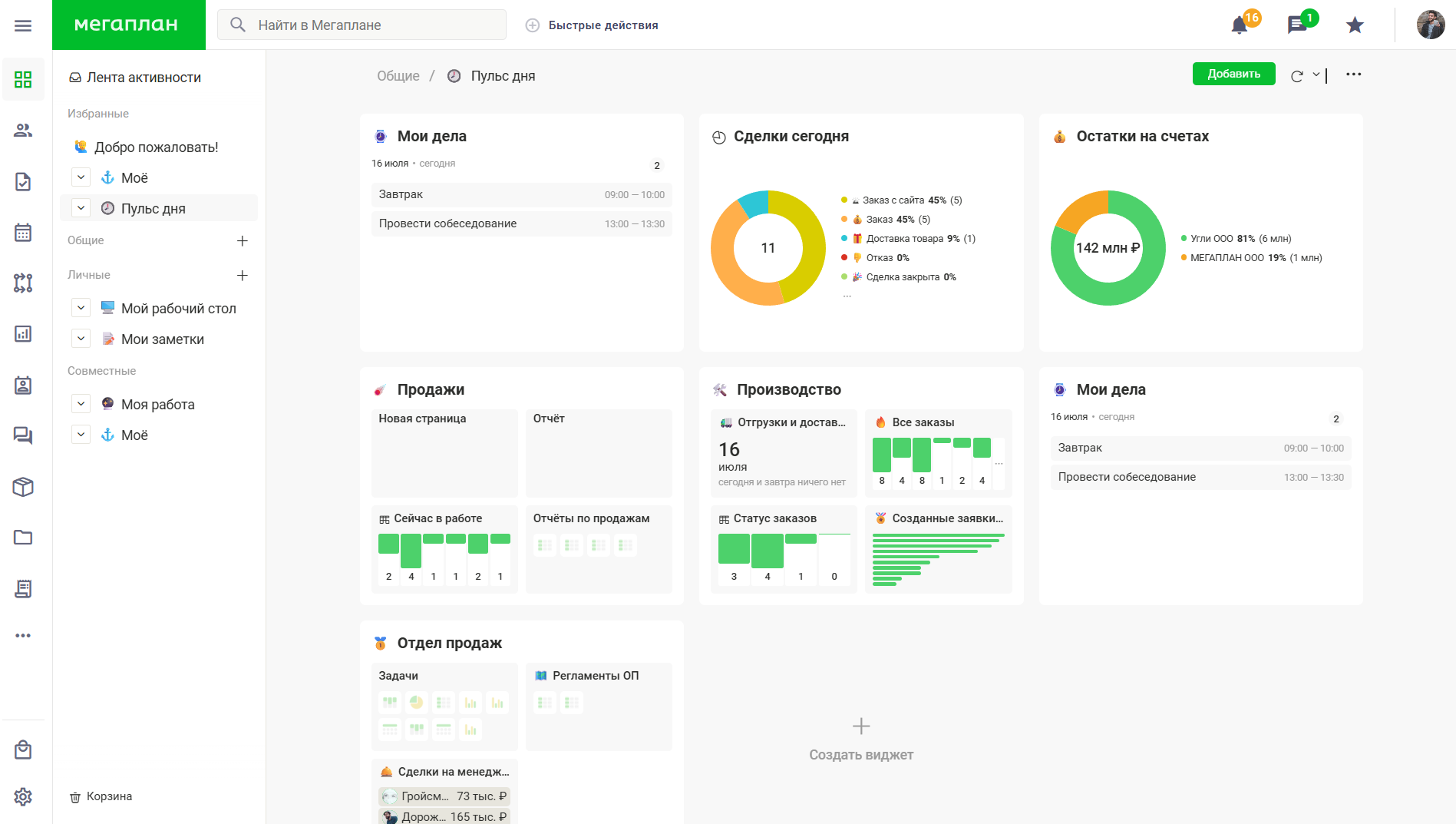Select Мои заметки dashboard item
The image size is (1456, 824).
[163, 339]
